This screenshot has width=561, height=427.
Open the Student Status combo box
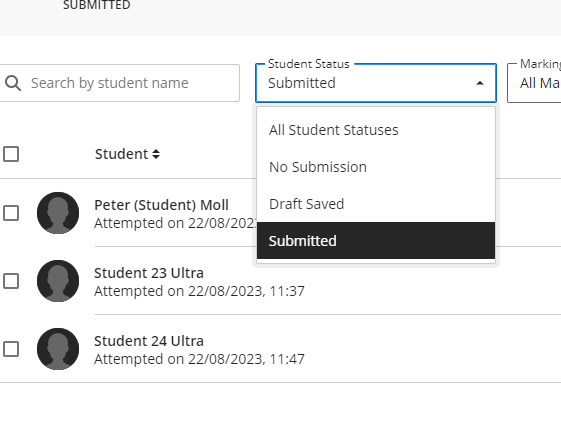pos(376,83)
